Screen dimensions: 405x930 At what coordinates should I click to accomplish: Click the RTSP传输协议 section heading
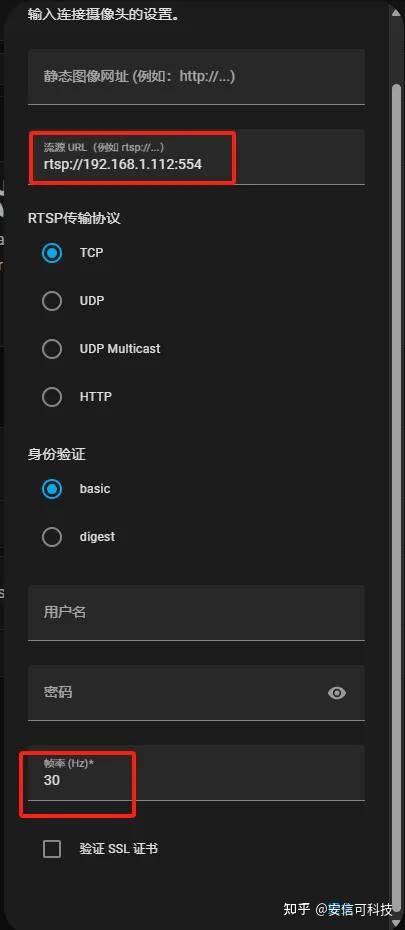74,218
